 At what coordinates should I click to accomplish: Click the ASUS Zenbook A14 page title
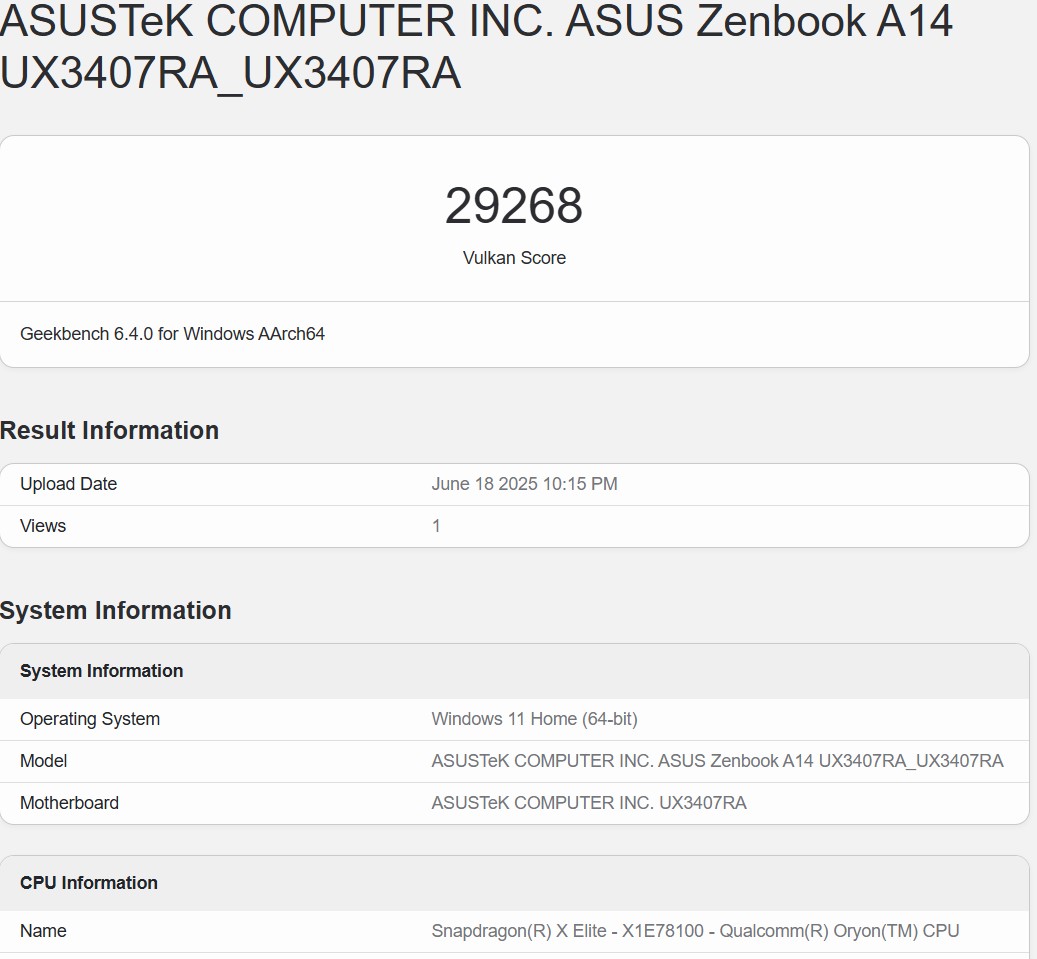click(x=476, y=47)
